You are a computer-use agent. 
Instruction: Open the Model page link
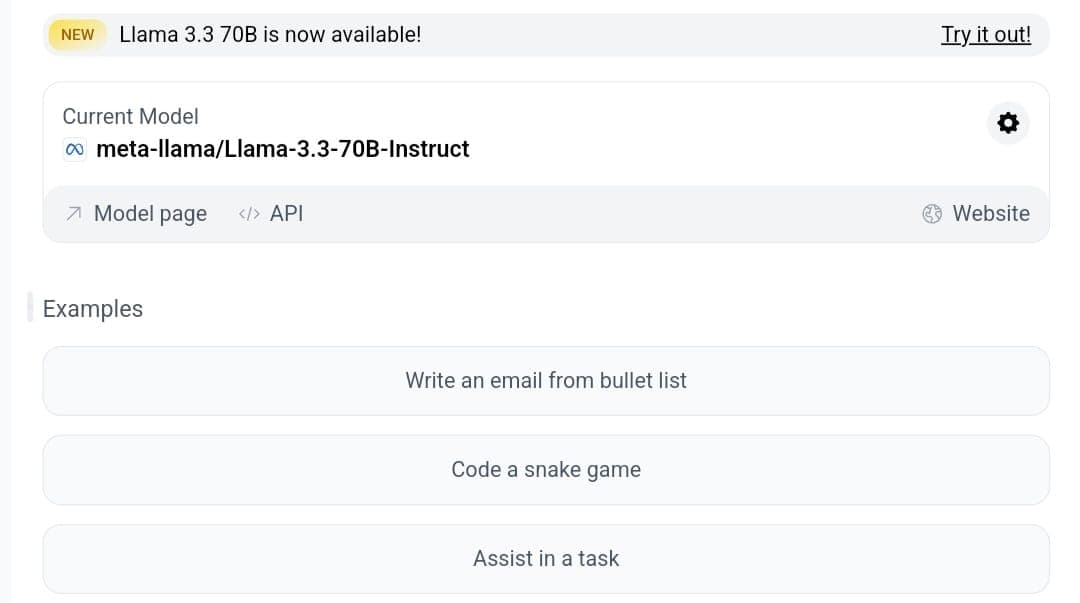click(x=150, y=213)
